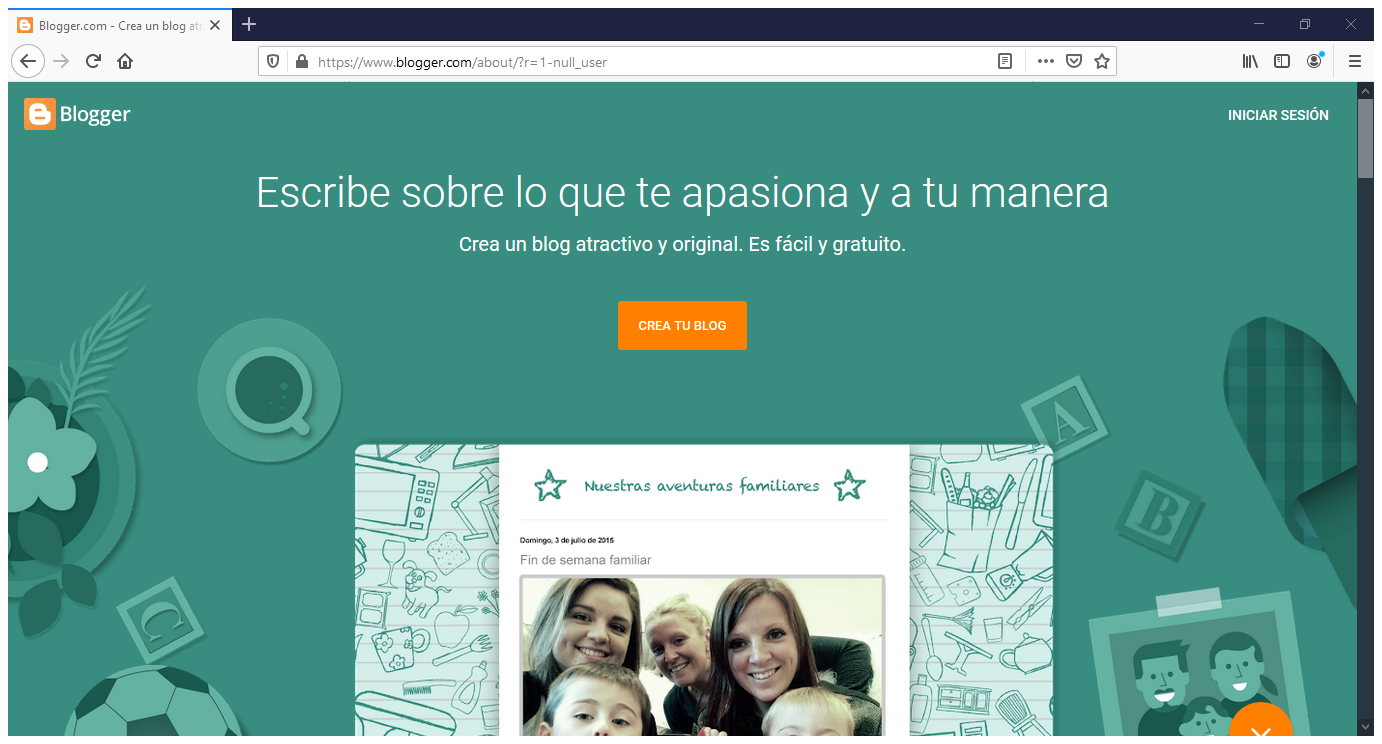Viewport: 1382px width, 744px height.
Task: Open a new tab with plus button
Action: click(x=249, y=24)
